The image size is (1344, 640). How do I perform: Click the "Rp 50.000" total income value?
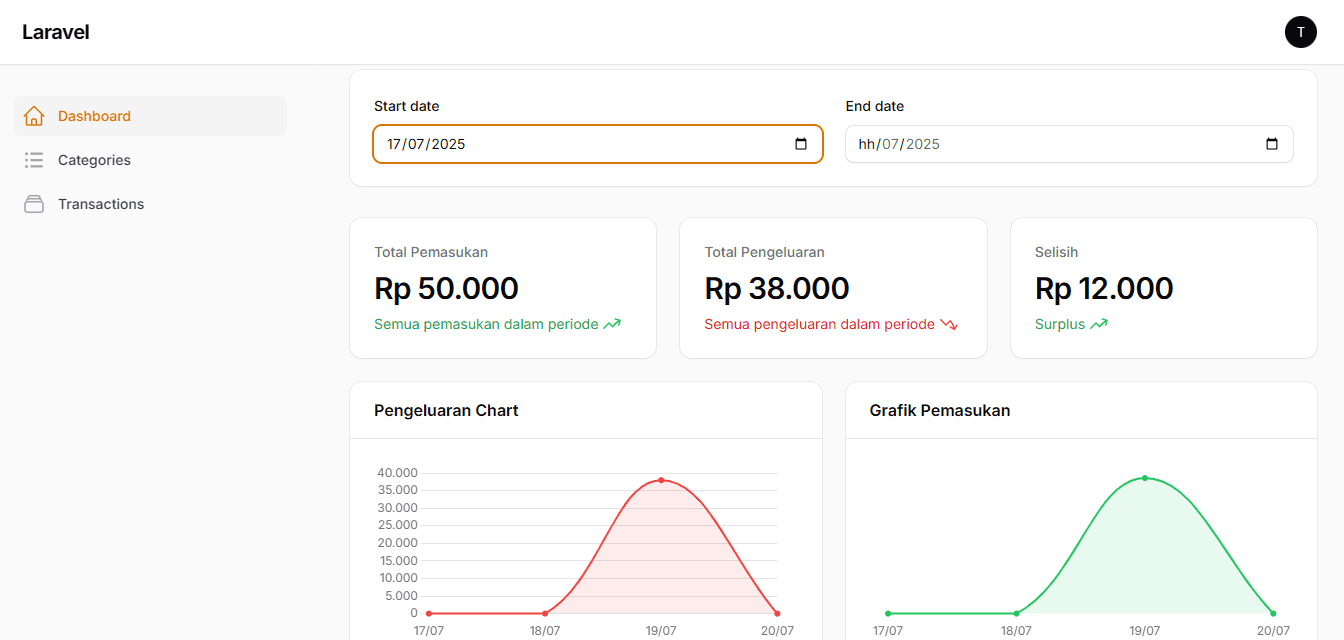pyautogui.click(x=446, y=288)
